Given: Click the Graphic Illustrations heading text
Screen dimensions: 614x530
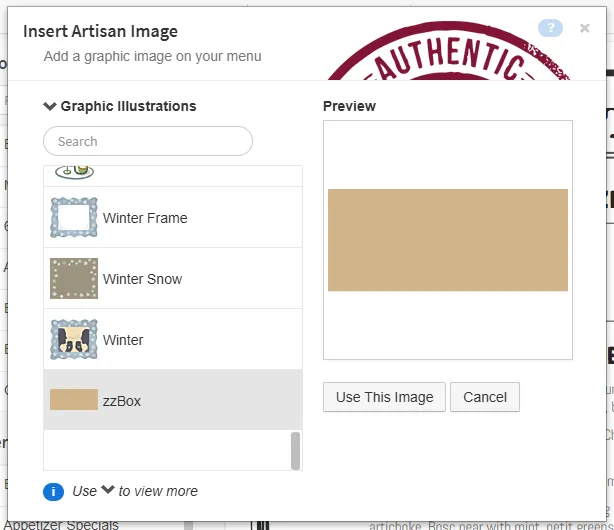Looking at the screenshot, I should (x=128, y=106).
